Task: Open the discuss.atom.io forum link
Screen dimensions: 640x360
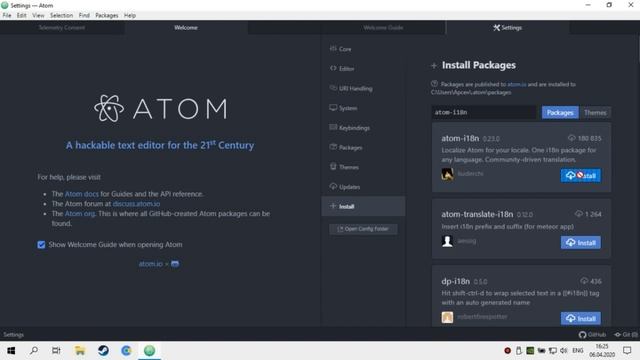Action: [136, 204]
